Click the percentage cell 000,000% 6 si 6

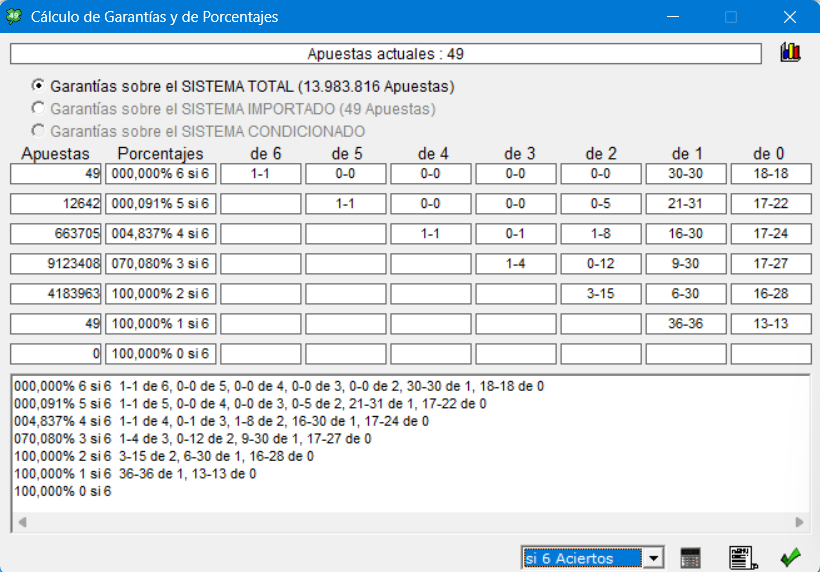click(161, 174)
